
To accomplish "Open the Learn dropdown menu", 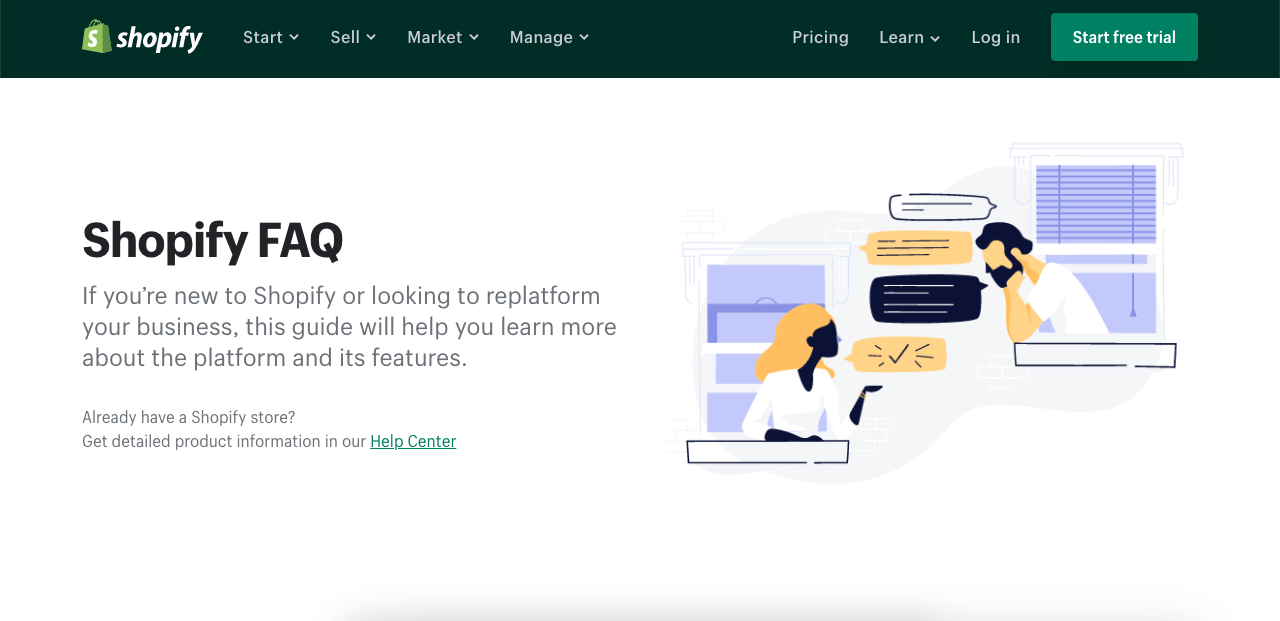I will pos(910,37).
